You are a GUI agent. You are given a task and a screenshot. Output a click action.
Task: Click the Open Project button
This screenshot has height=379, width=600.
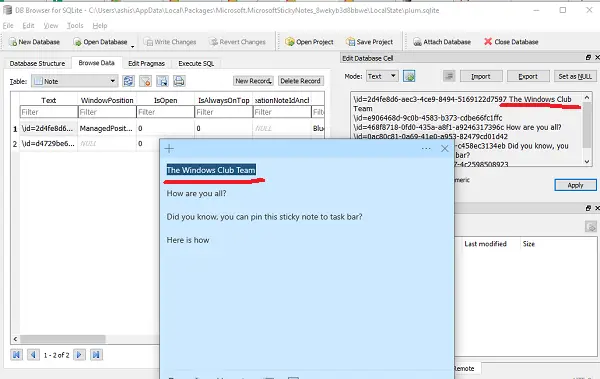(309, 42)
